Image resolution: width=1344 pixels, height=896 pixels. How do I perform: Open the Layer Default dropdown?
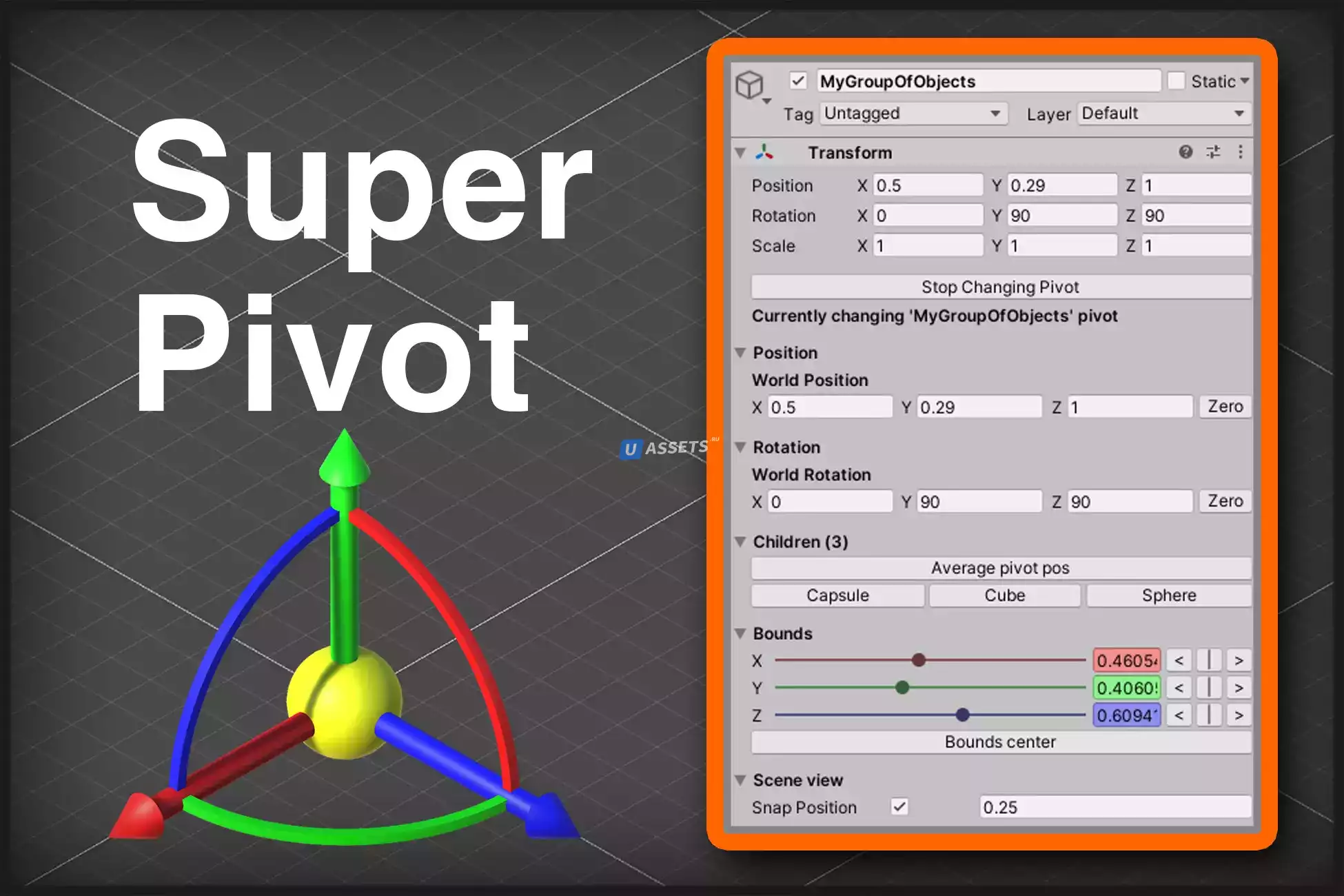[1163, 114]
